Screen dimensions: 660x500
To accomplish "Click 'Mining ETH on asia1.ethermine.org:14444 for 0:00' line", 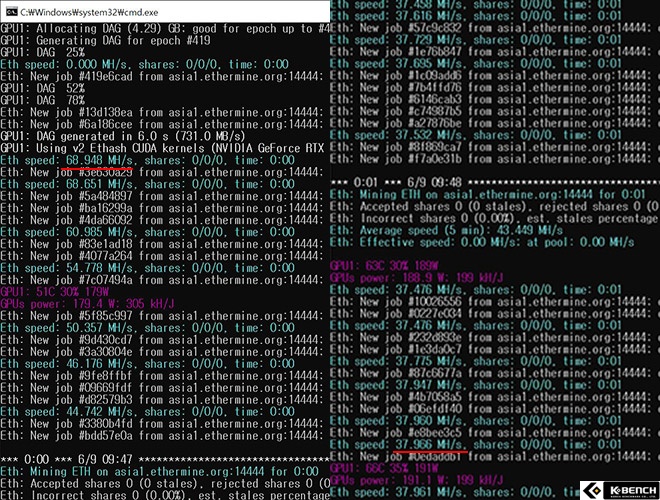I will (160, 471).
